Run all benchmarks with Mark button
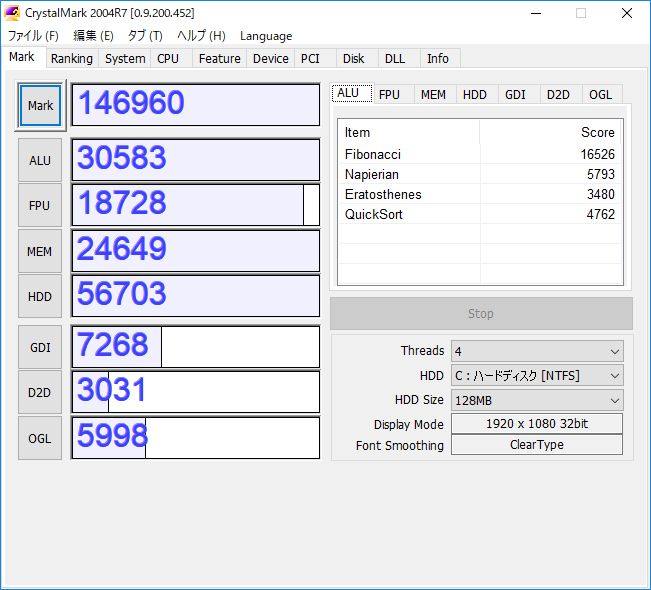 click(x=40, y=105)
